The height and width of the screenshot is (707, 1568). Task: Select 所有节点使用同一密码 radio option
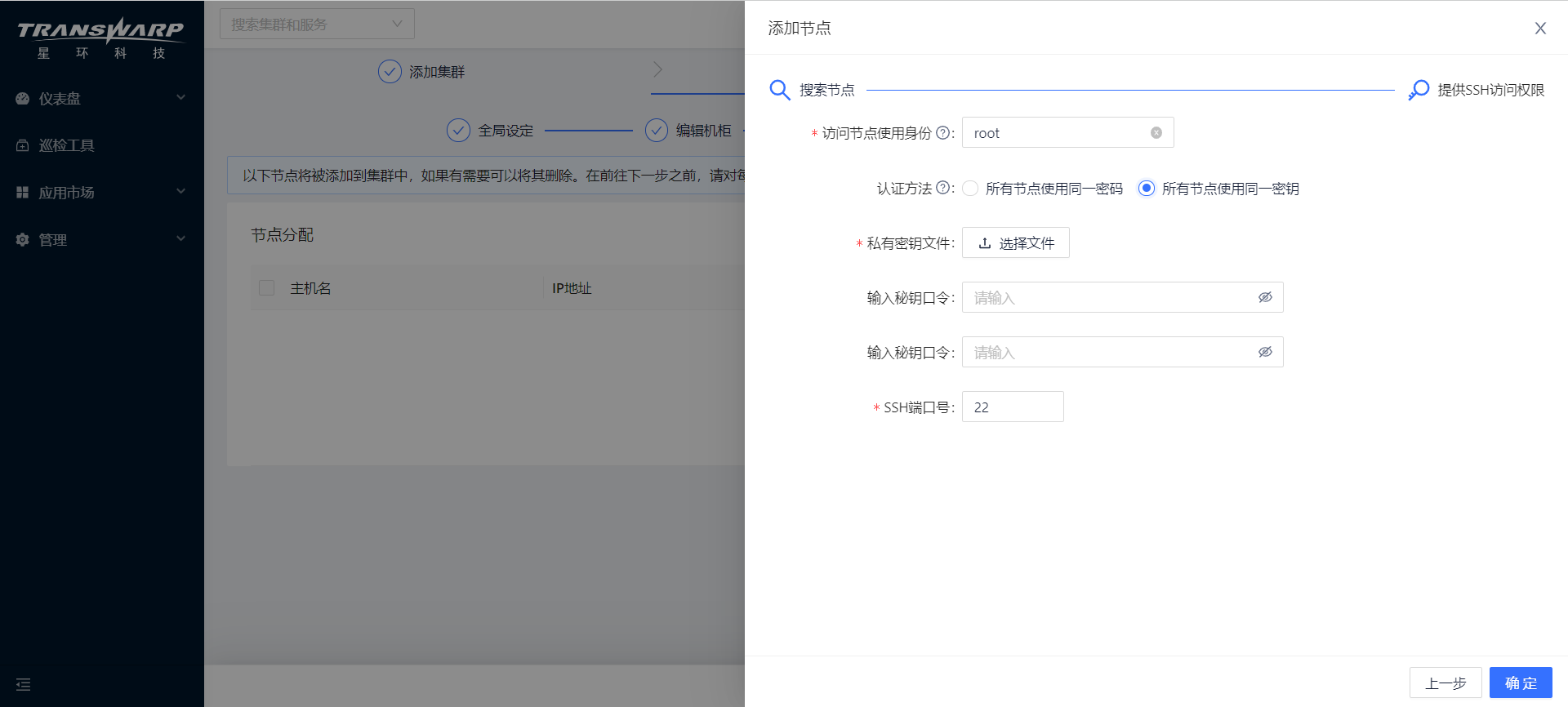(x=970, y=189)
